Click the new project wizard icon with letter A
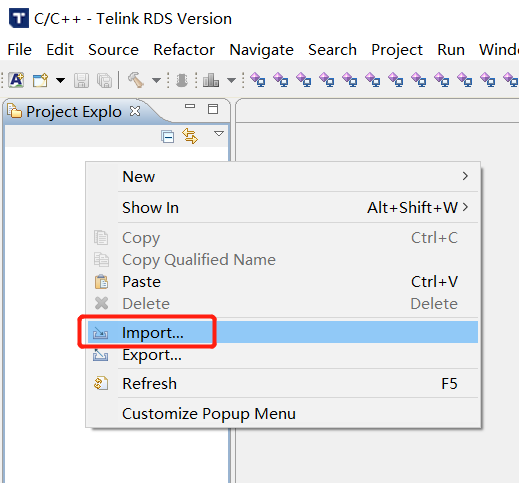The image size is (519, 483). pos(16,80)
